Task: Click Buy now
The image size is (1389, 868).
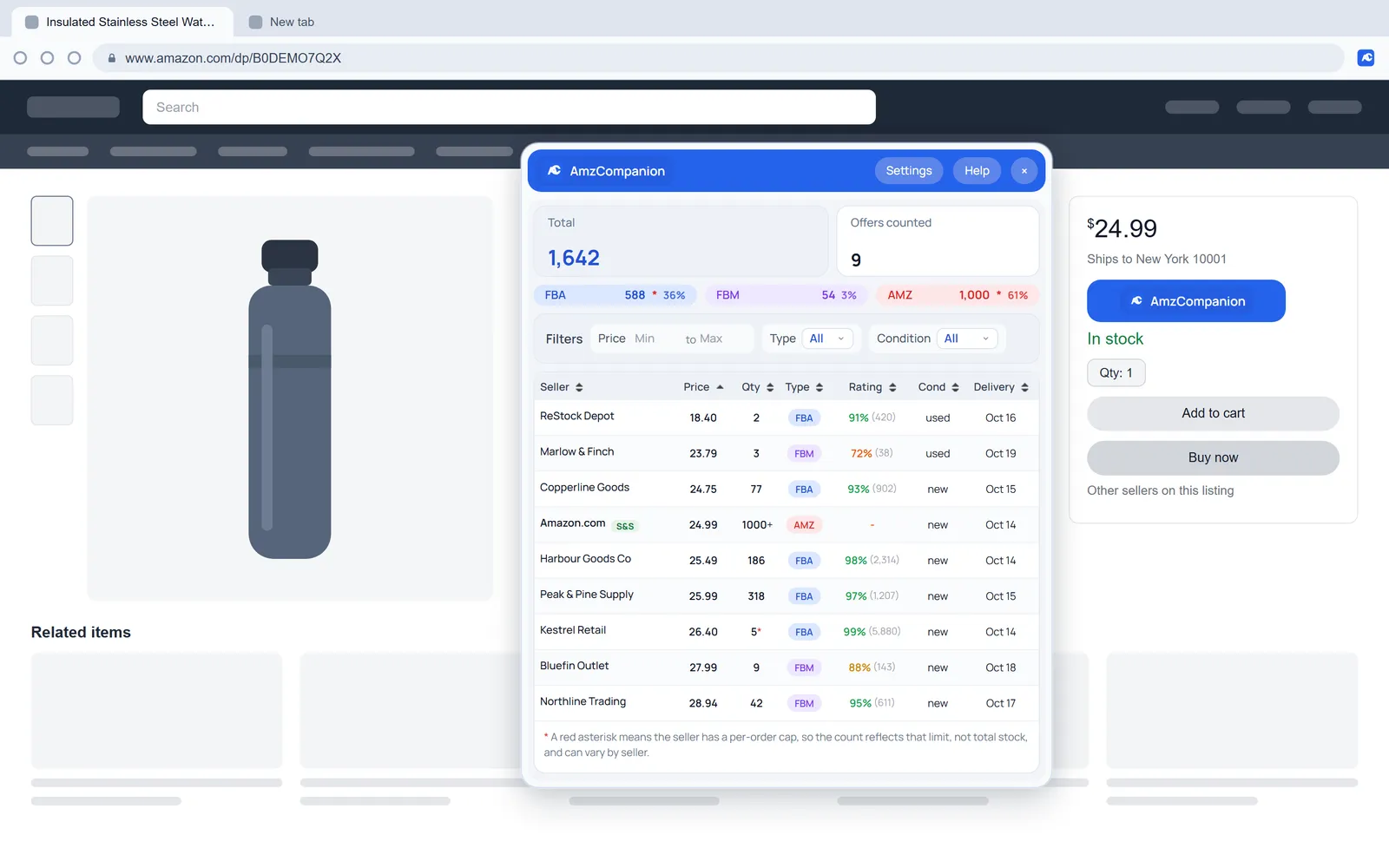Action: (x=1213, y=457)
